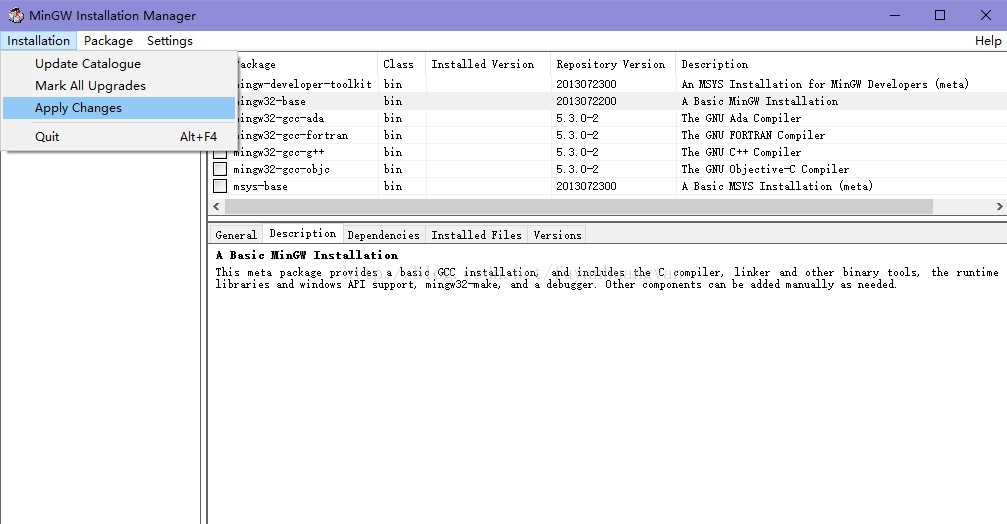Minimize the MinGW Installation Manager window
This screenshot has width=1007, height=524.
(895, 15)
